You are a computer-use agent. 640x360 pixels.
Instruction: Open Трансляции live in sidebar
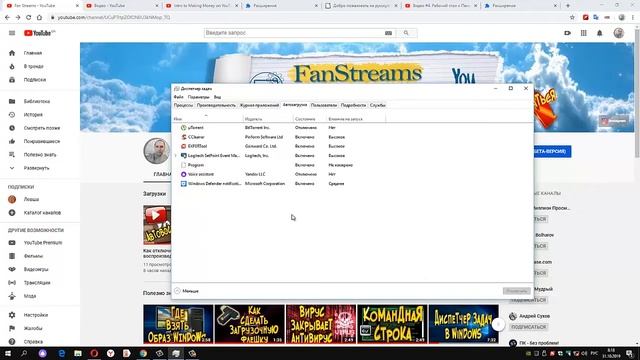[37, 283]
